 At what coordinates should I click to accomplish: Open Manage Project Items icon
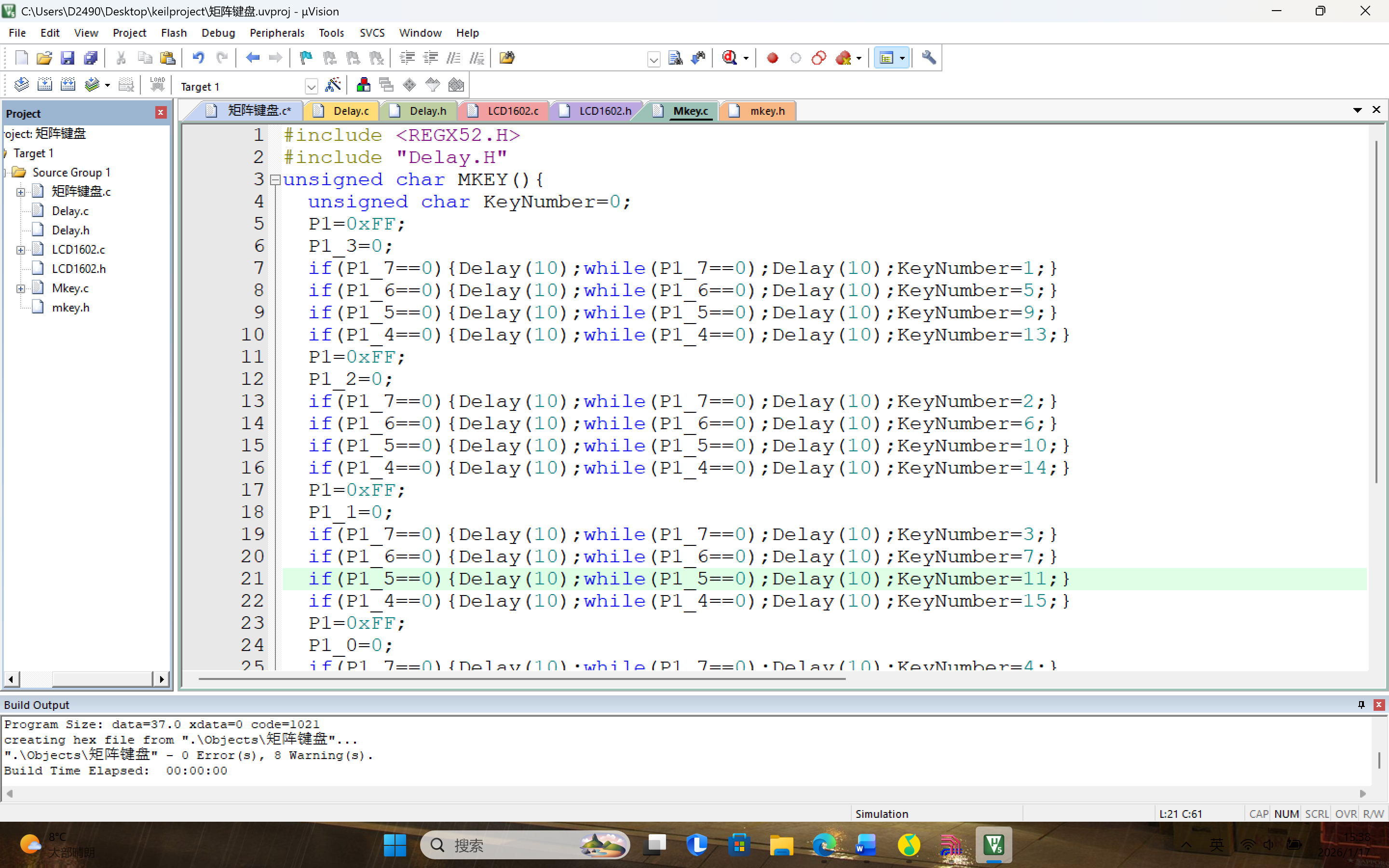(x=363, y=85)
